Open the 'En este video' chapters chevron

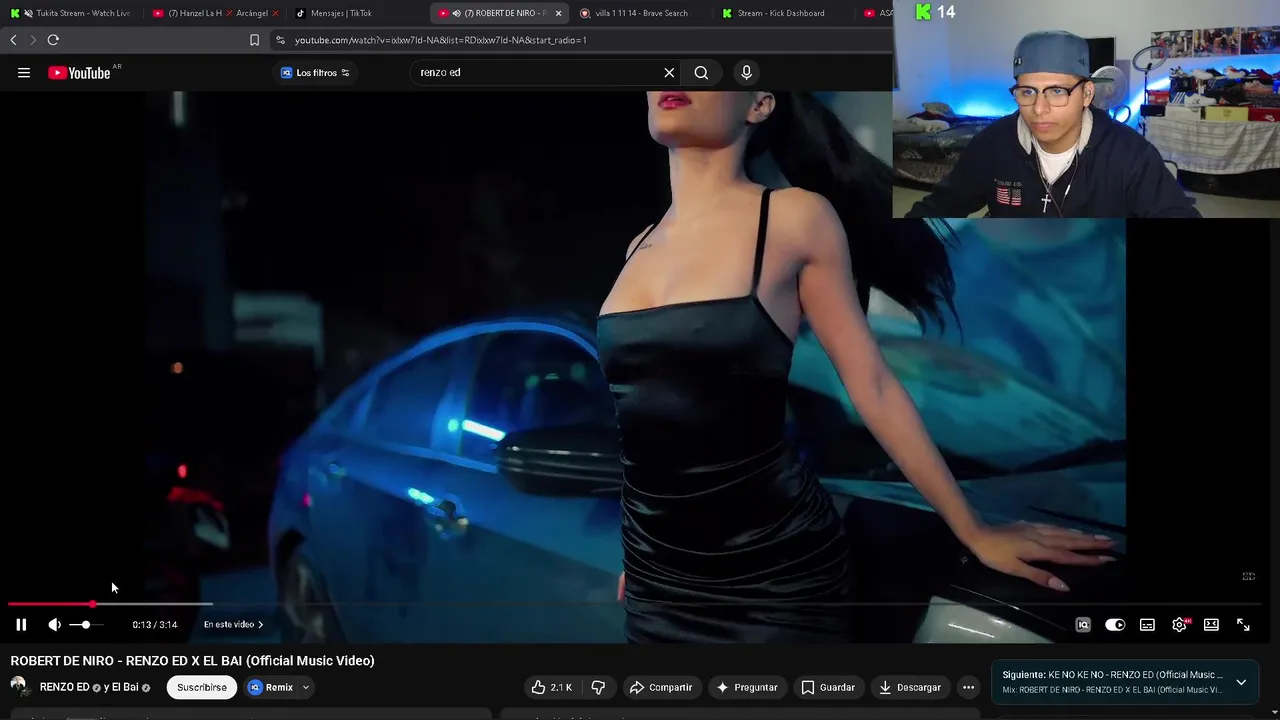tap(260, 625)
